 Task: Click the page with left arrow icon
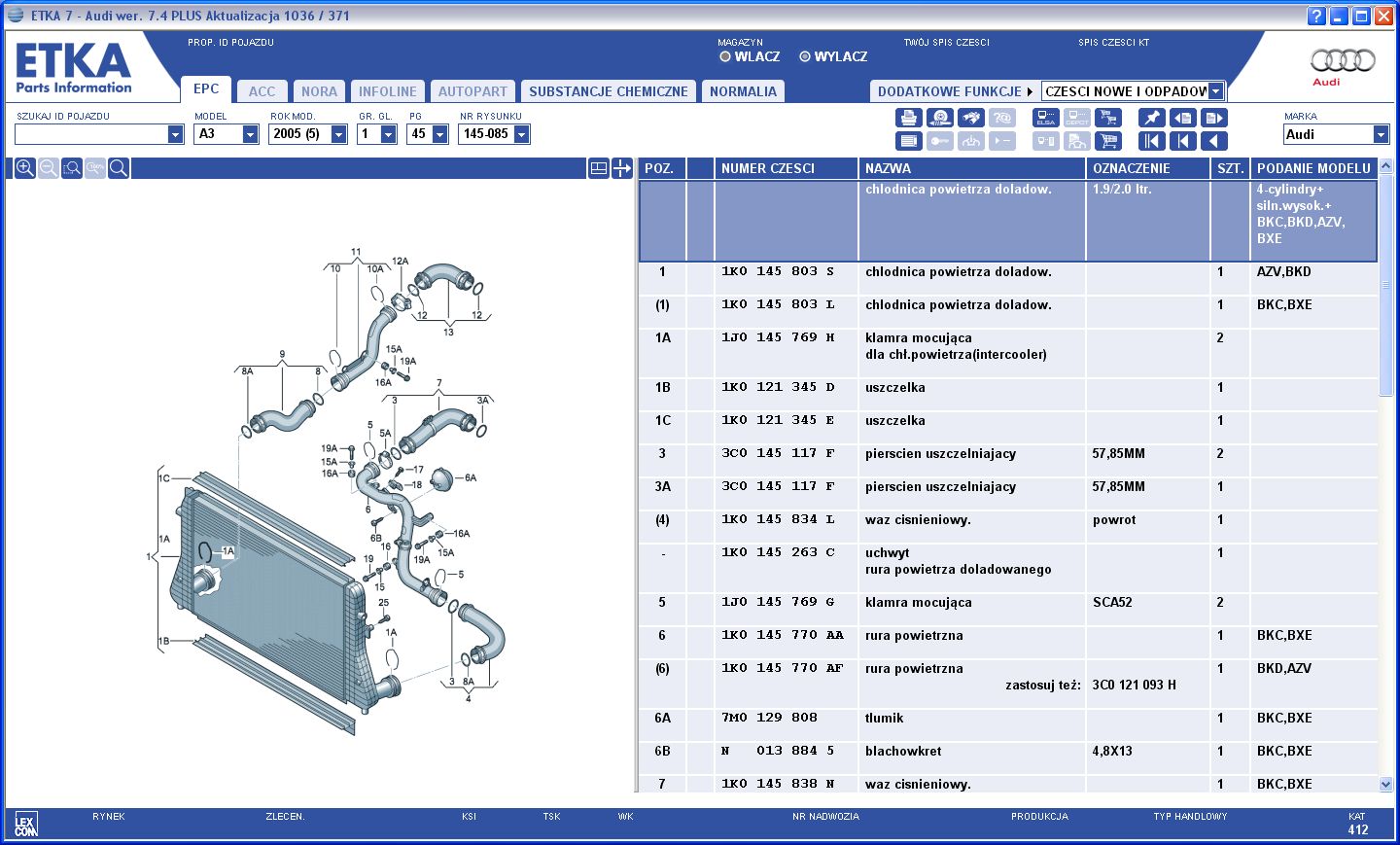click(1183, 118)
